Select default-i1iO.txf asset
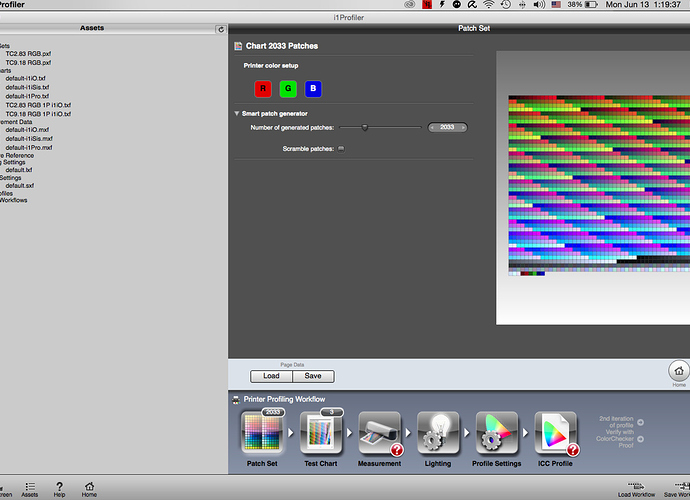The height and width of the screenshot is (500, 690). click(26, 78)
